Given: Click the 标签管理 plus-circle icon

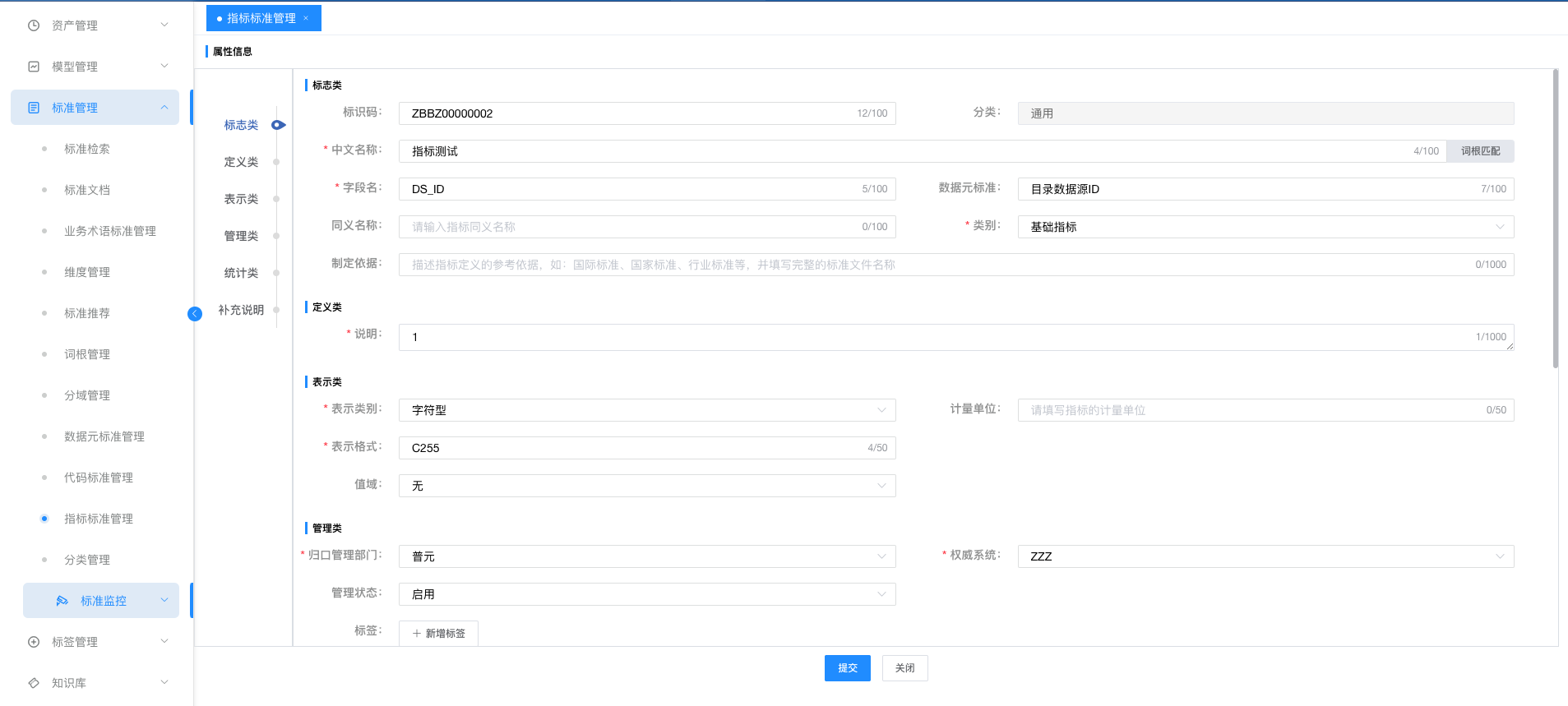Looking at the screenshot, I should (34, 642).
